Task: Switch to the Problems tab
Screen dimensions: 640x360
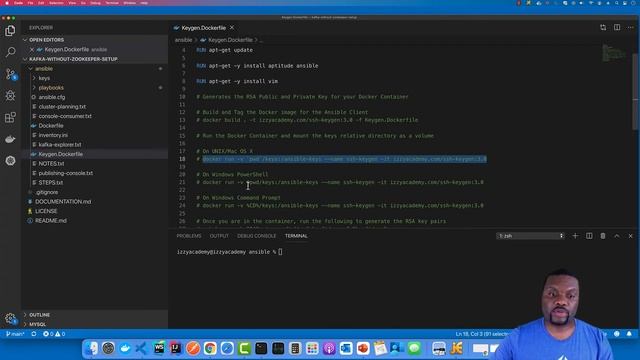Action: [189, 236]
